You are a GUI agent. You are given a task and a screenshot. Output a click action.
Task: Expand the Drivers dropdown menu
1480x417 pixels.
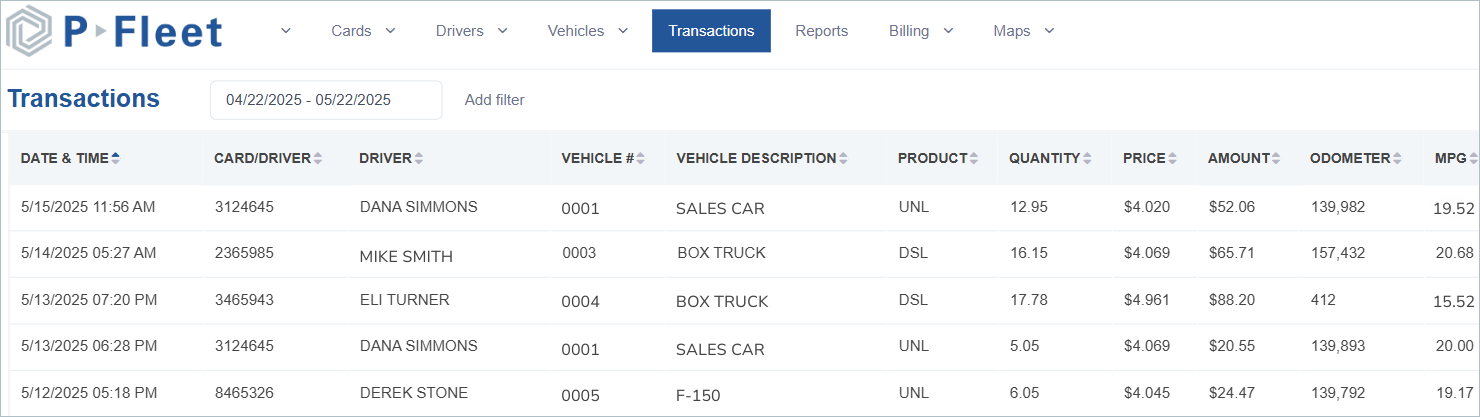coord(472,31)
